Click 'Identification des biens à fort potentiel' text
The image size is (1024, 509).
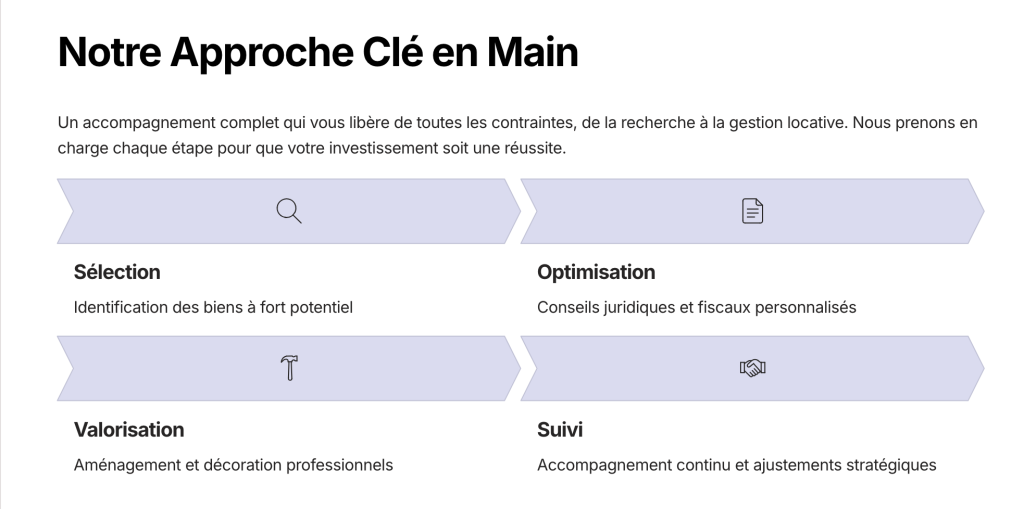(213, 307)
